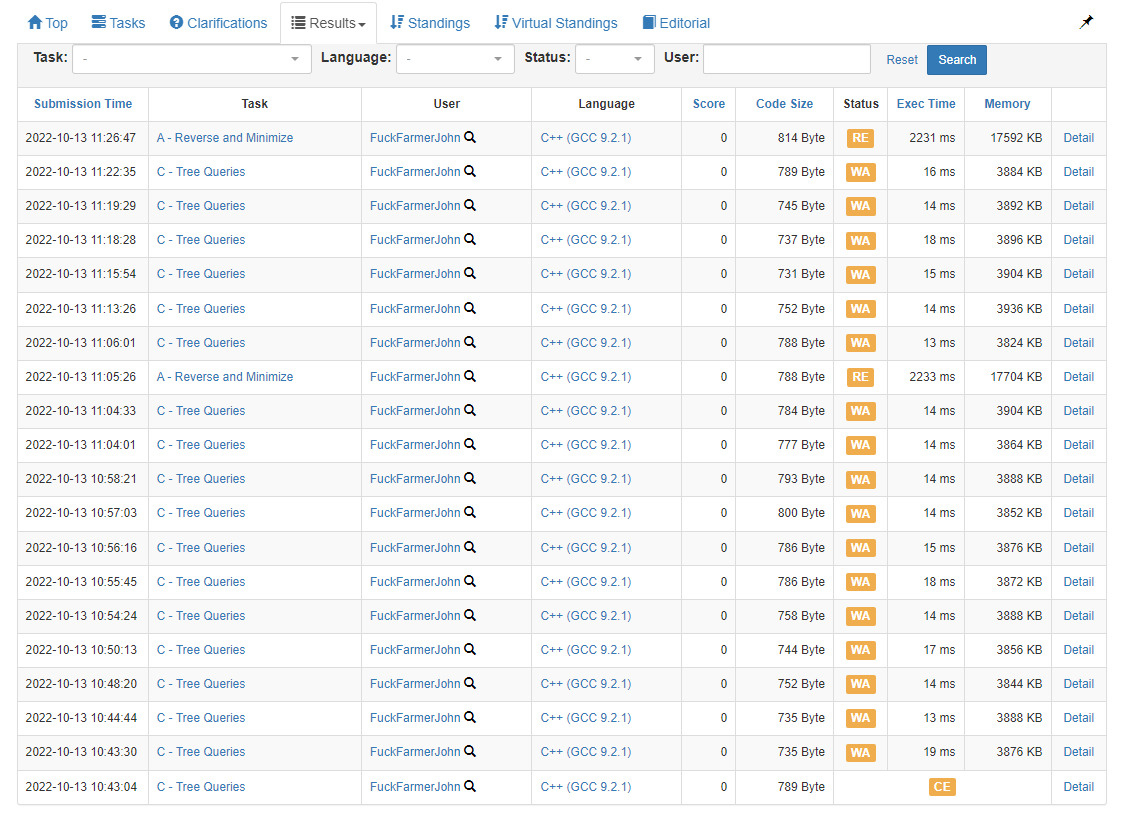The image size is (1138, 818).
Task: Click the RE status badge at 11:26:47
Action: (x=860, y=138)
